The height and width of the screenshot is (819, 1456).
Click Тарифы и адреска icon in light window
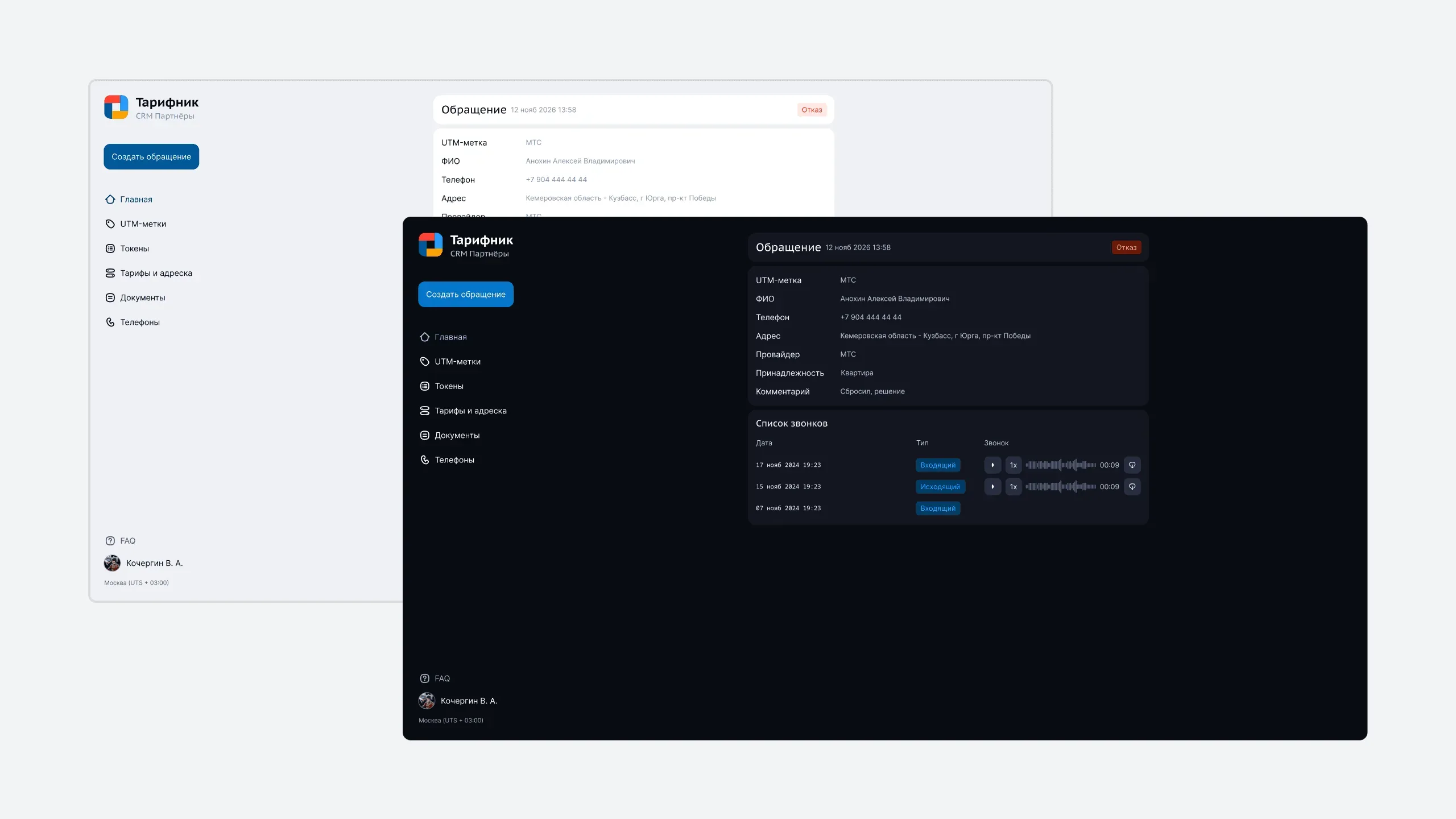tap(110, 273)
